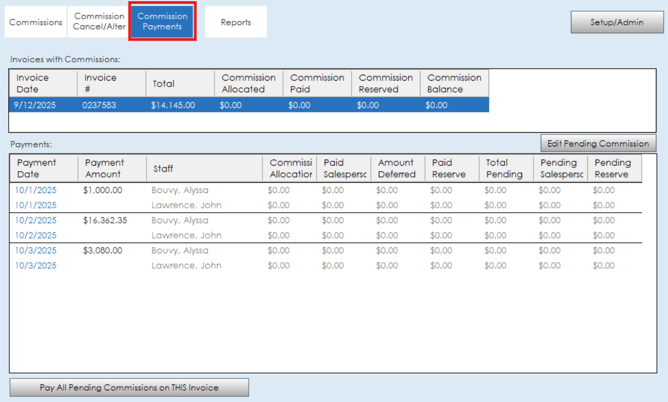Click the Setup/Admin button

coord(616,22)
